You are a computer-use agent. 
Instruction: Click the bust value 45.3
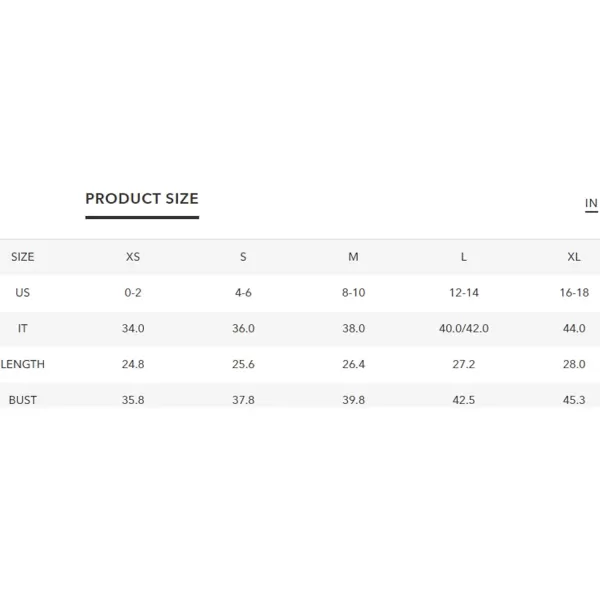[x=574, y=400]
